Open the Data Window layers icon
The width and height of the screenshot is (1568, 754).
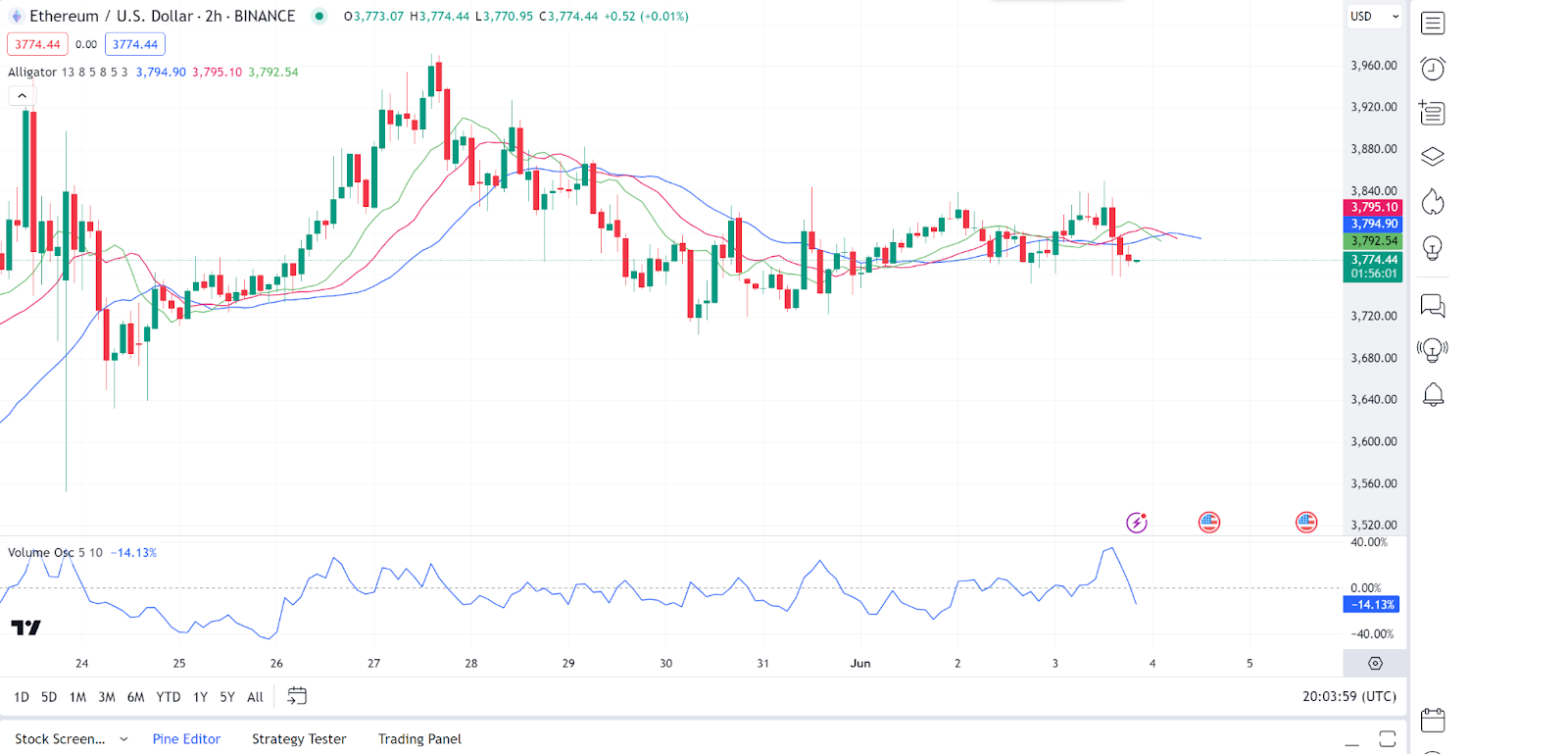coord(1433,157)
